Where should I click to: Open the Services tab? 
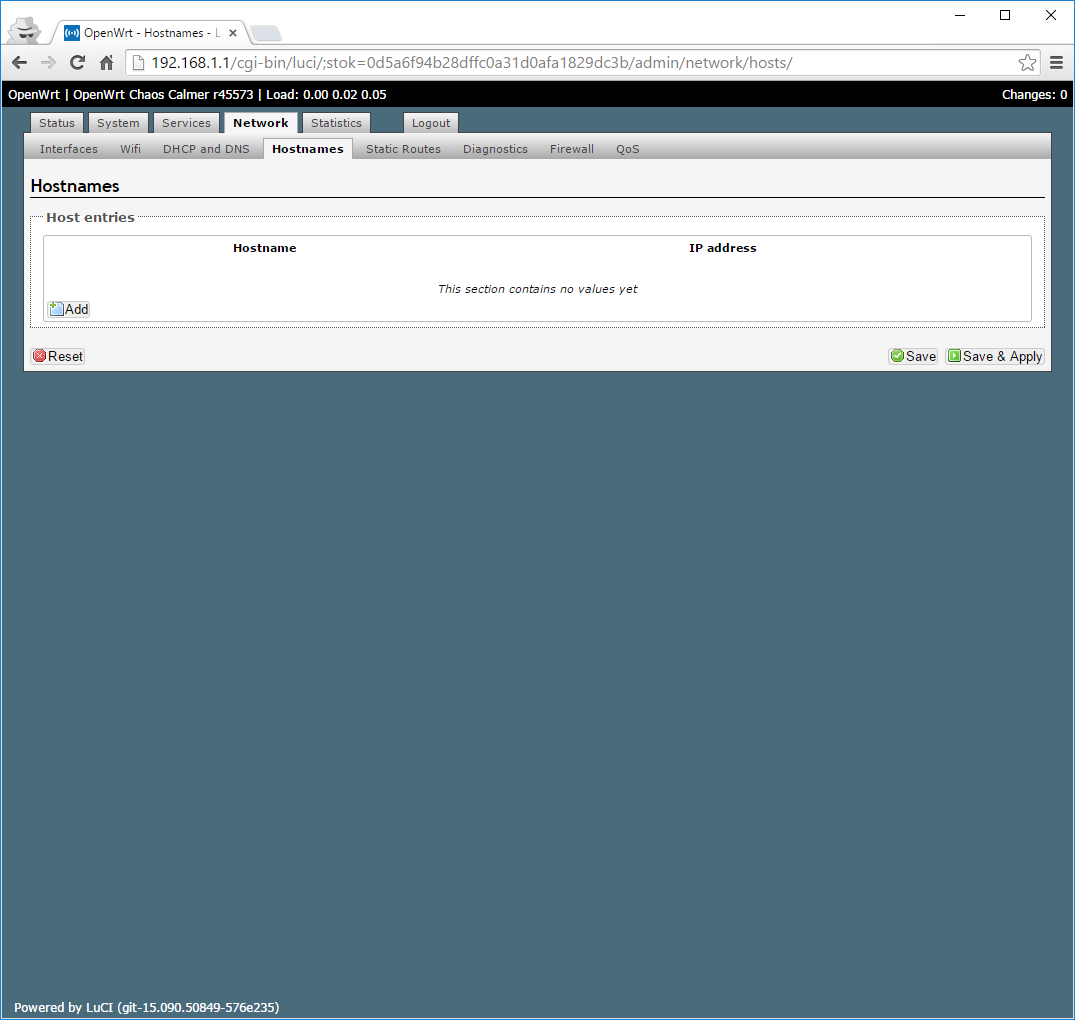186,123
